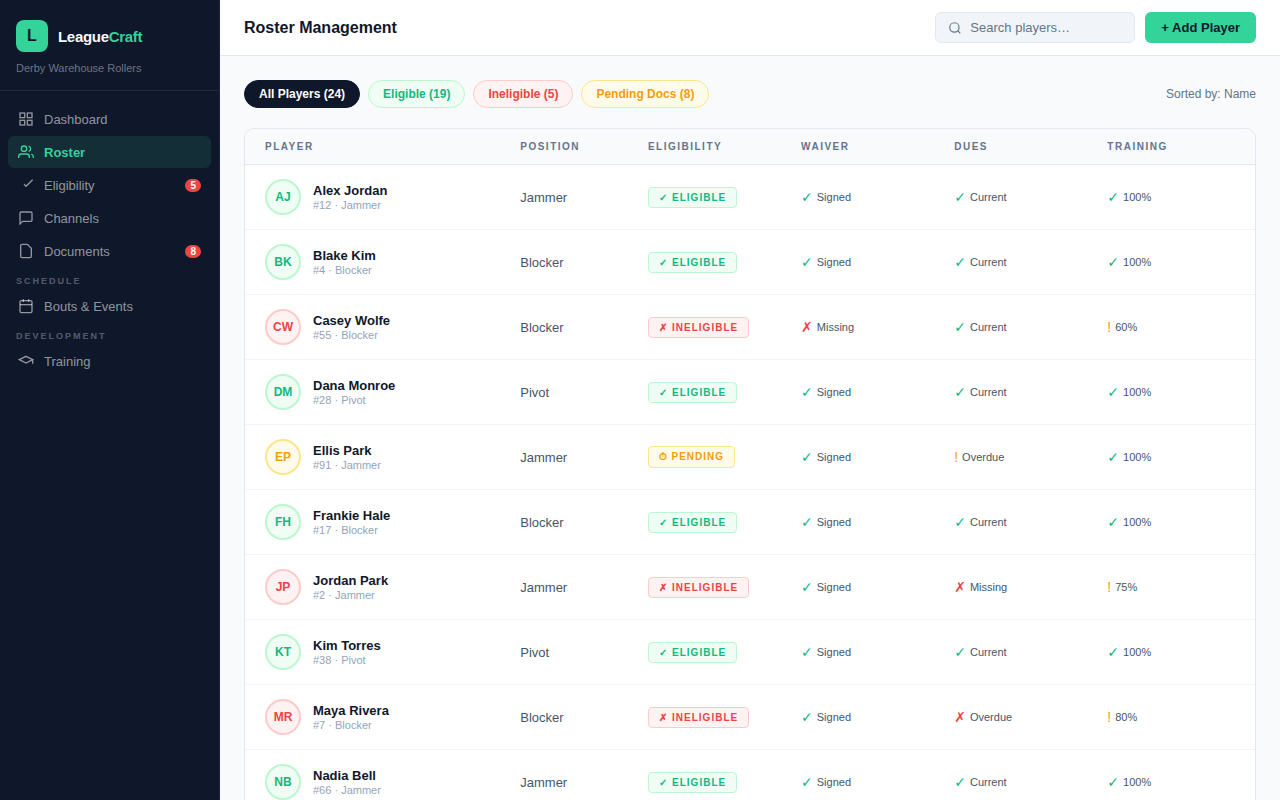The height and width of the screenshot is (800, 1280).
Task: Click the red 5 badge beside Eligibility
Action: 193,185
